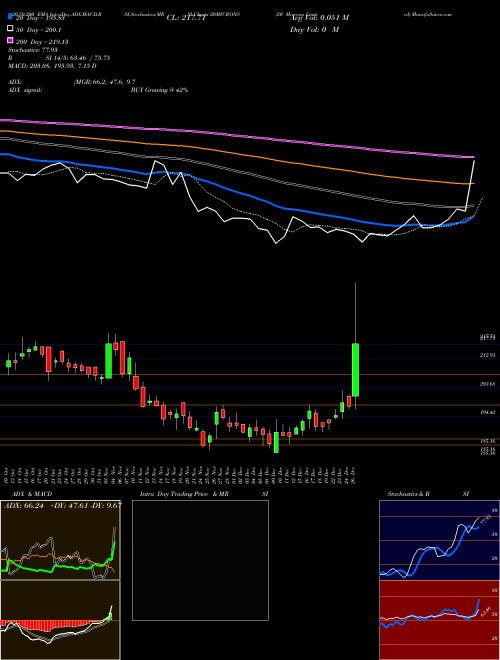Select the '200 Day = 219.13' legend label
The height and width of the screenshot is (660, 500).
42,42
